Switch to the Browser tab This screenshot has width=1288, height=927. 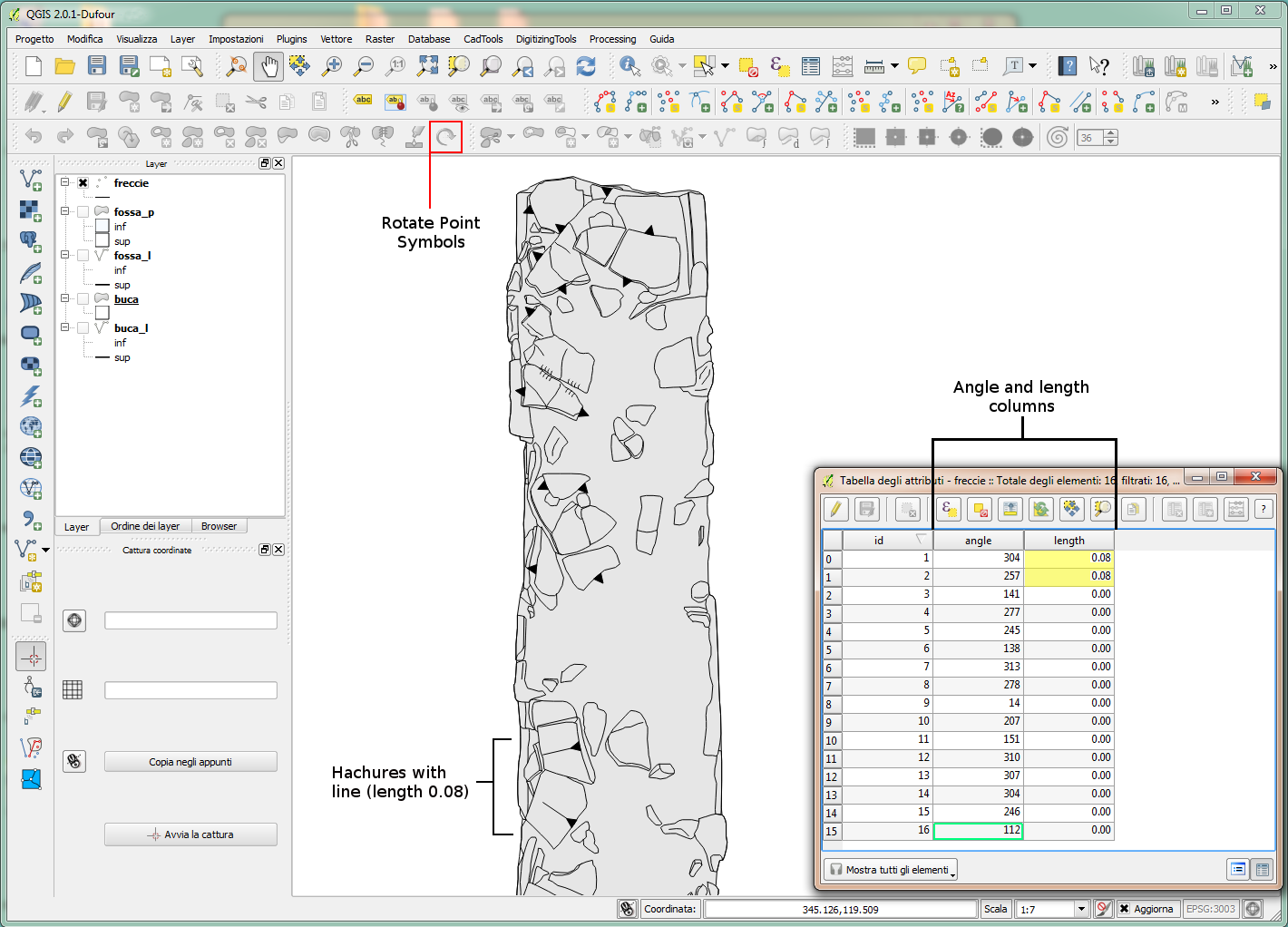[x=219, y=526]
